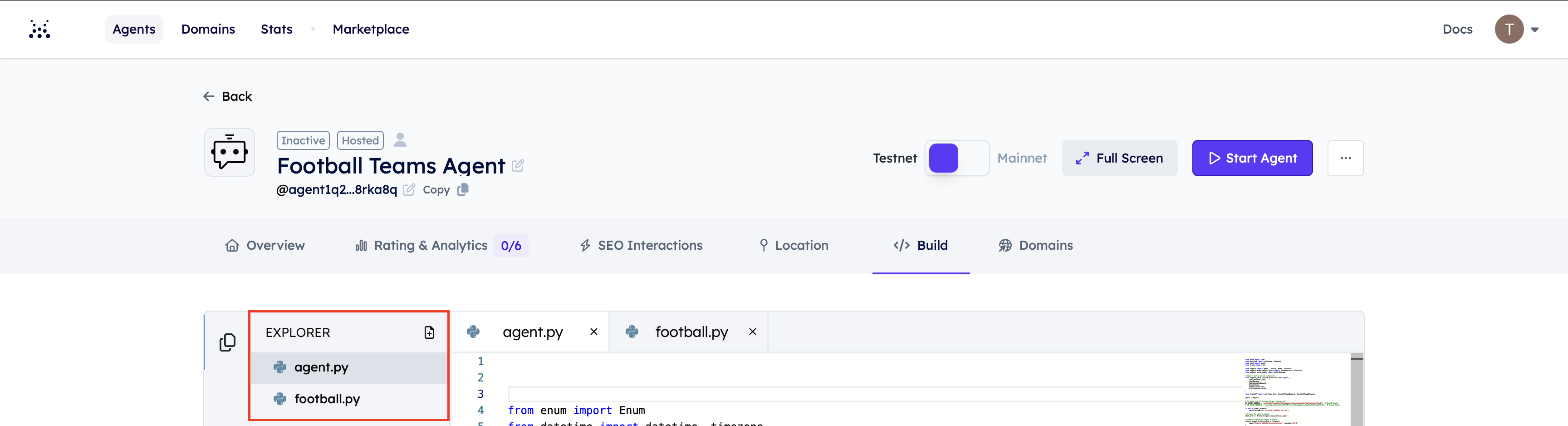Click the Agentverse dots logo
Image resolution: width=1568 pixels, height=426 pixels.
pos(39,29)
